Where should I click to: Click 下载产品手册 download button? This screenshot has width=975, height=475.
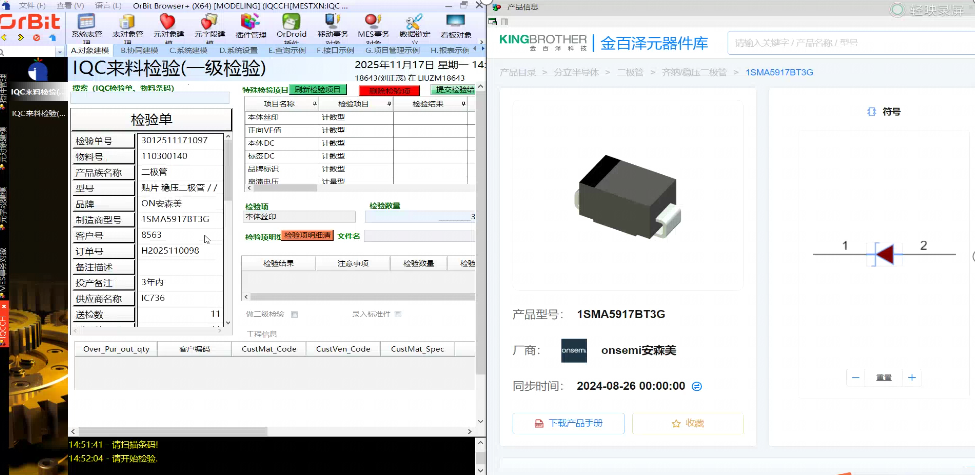pos(568,423)
